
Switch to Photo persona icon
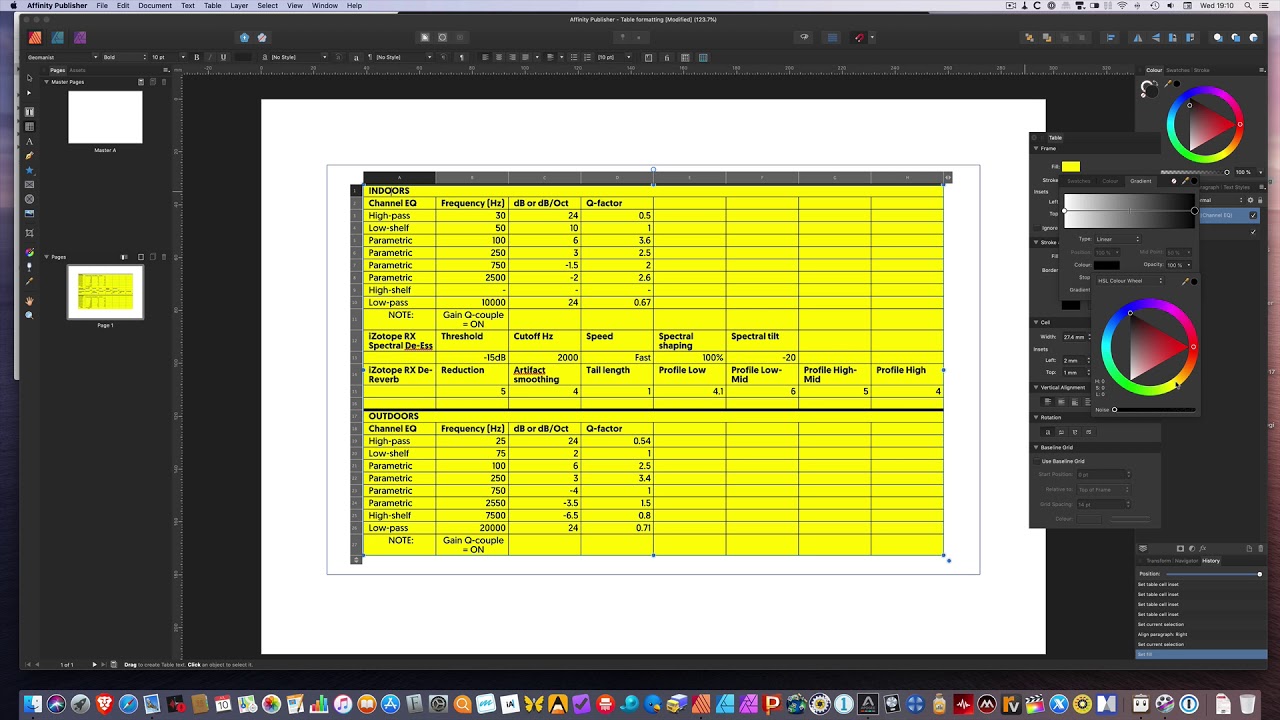(x=81, y=38)
